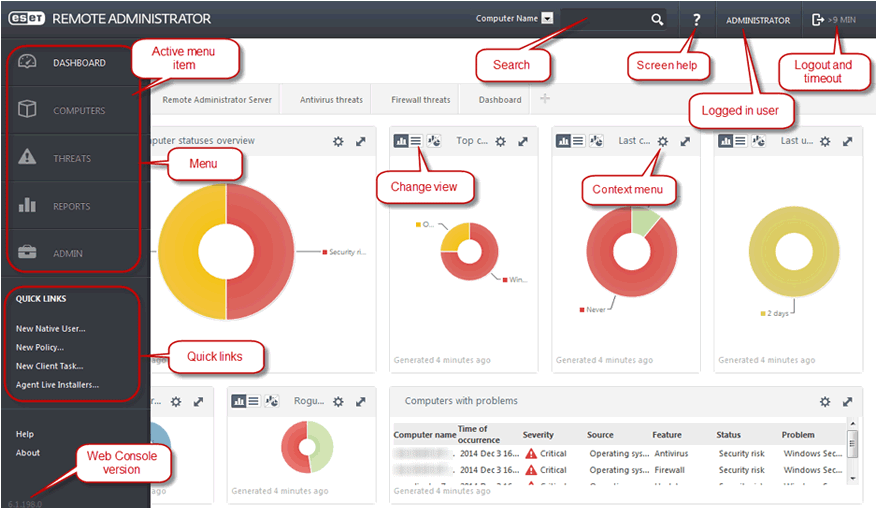Open the Admin briefcase section

pyautogui.click(x=27, y=252)
